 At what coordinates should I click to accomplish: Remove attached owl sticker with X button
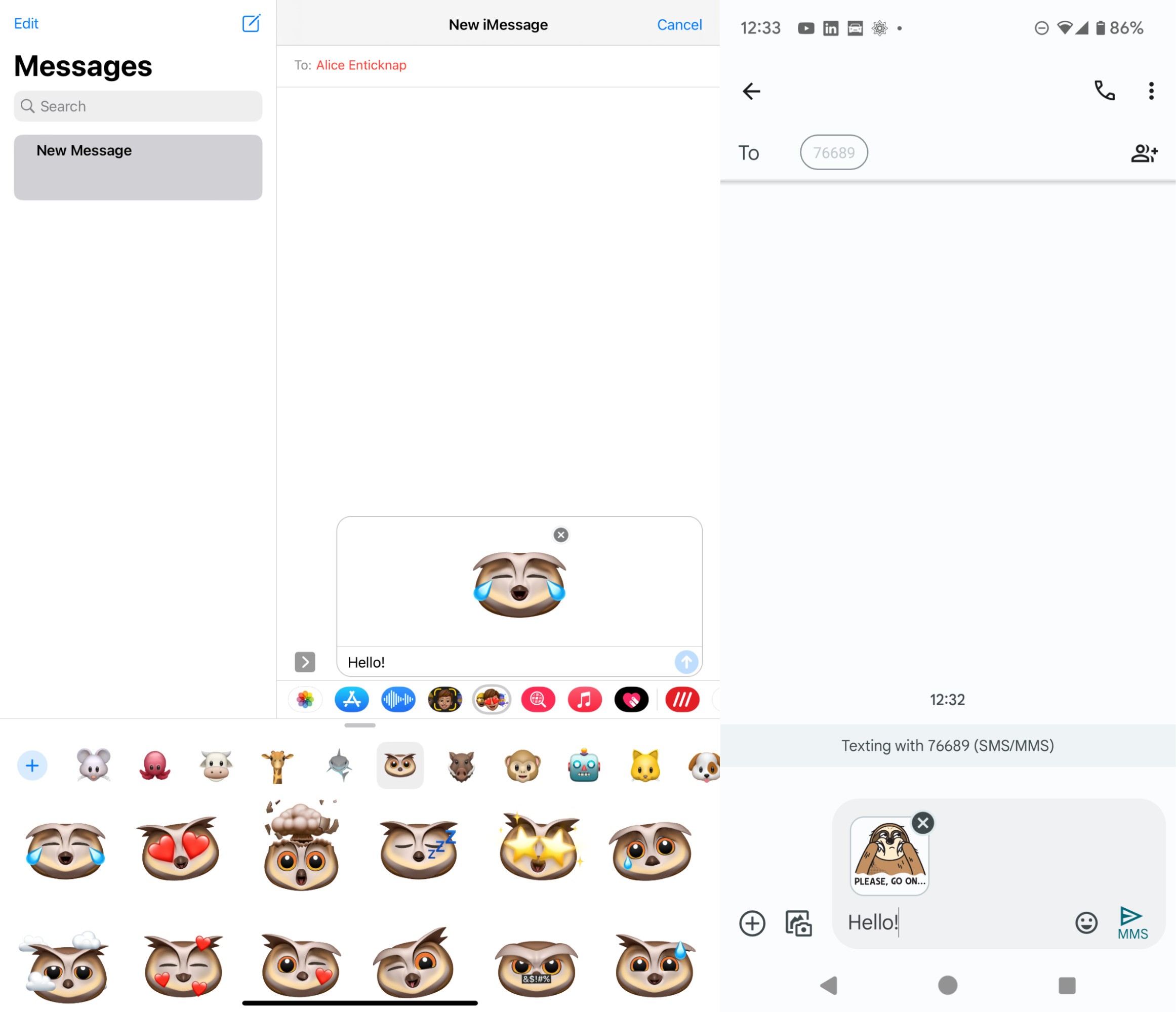click(561, 534)
